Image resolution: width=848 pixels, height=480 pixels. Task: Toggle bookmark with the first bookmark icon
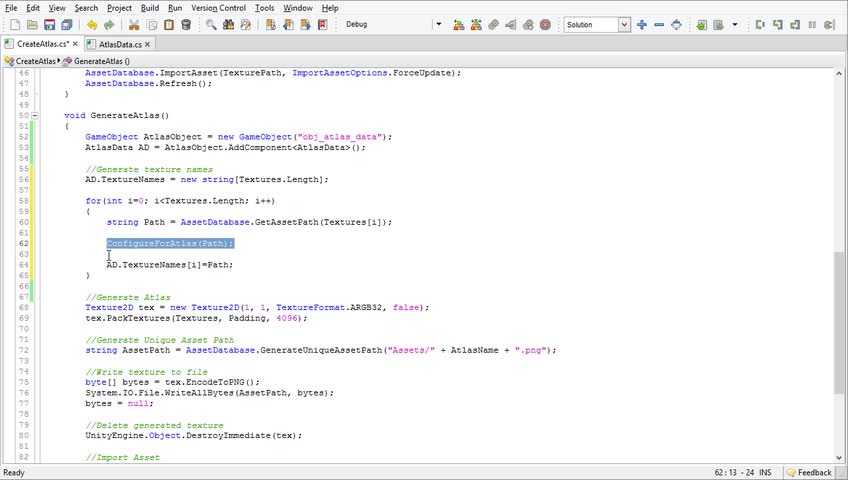pyautogui.click(x=271, y=25)
